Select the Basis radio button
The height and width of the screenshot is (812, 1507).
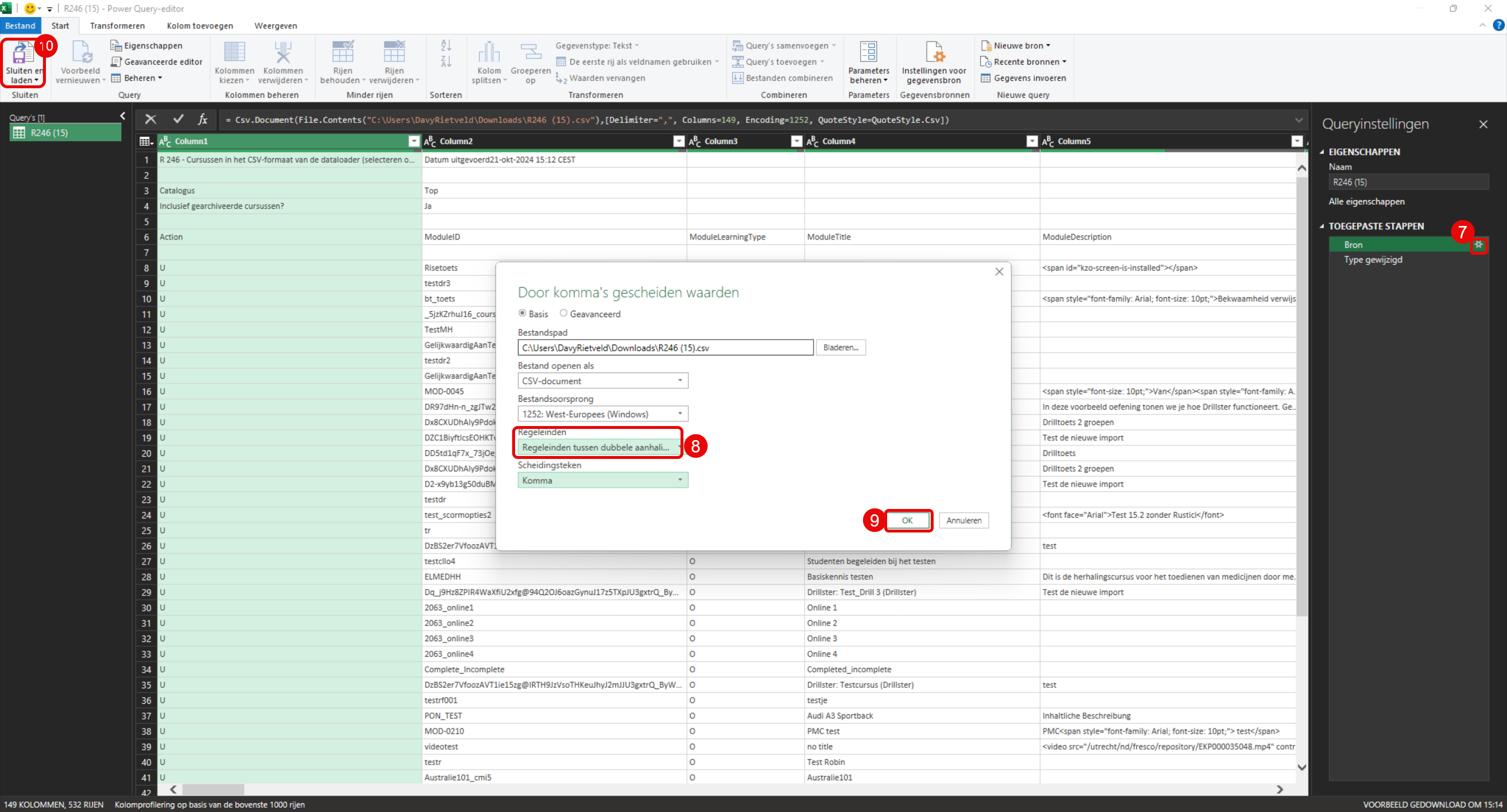coord(522,314)
